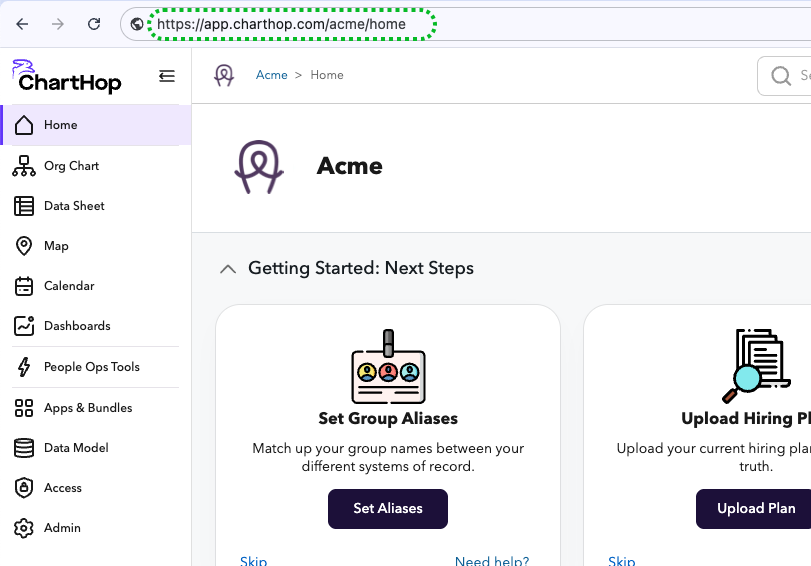The image size is (811, 566).
Task: Click the Dashboards chart icon
Action: (24, 326)
